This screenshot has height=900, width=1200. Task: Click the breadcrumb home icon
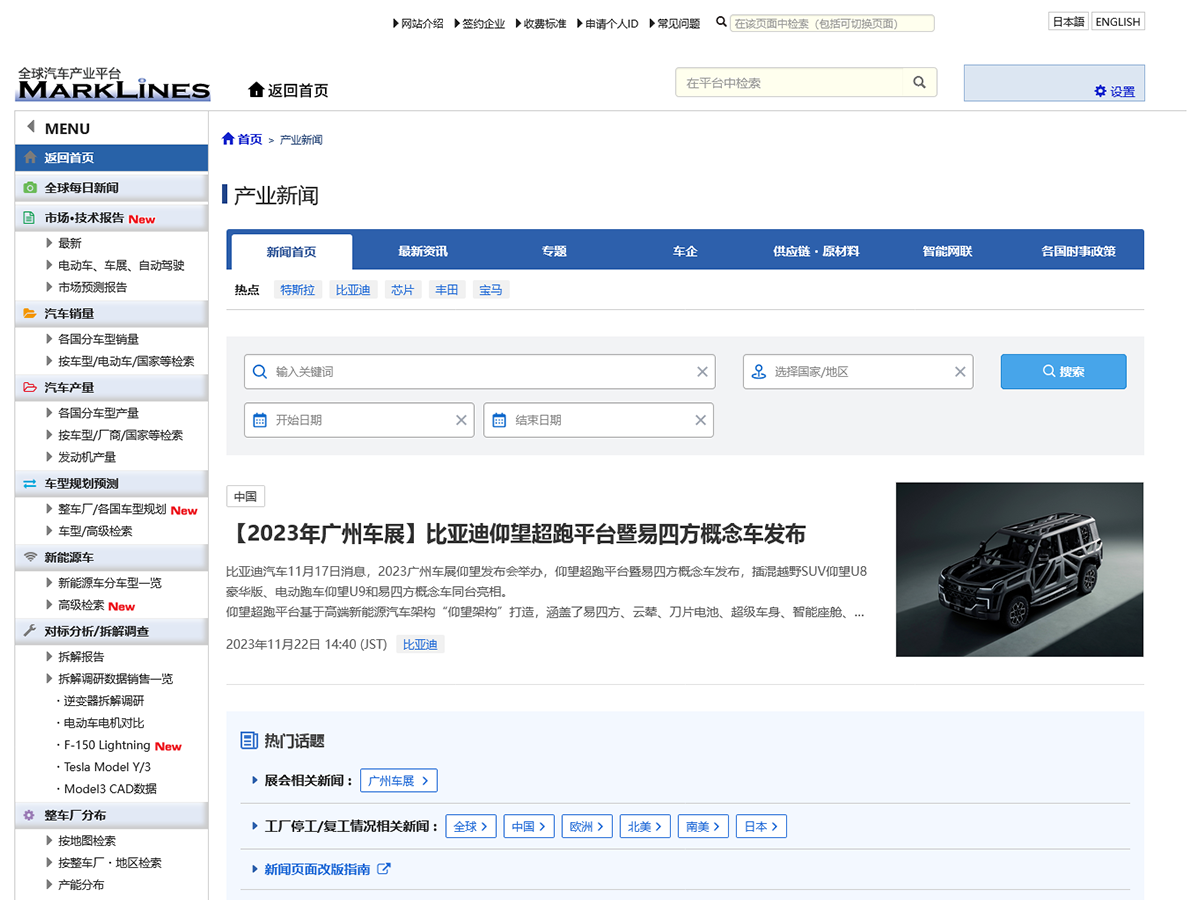(228, 139)
